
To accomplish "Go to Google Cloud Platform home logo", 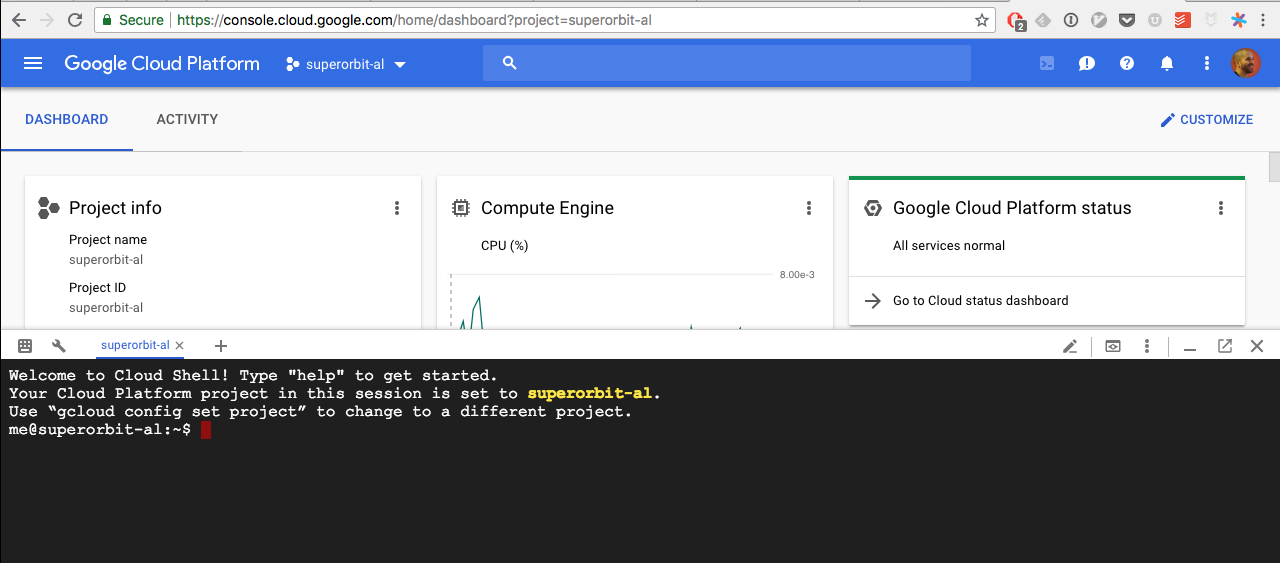I will tap(162, 63).
